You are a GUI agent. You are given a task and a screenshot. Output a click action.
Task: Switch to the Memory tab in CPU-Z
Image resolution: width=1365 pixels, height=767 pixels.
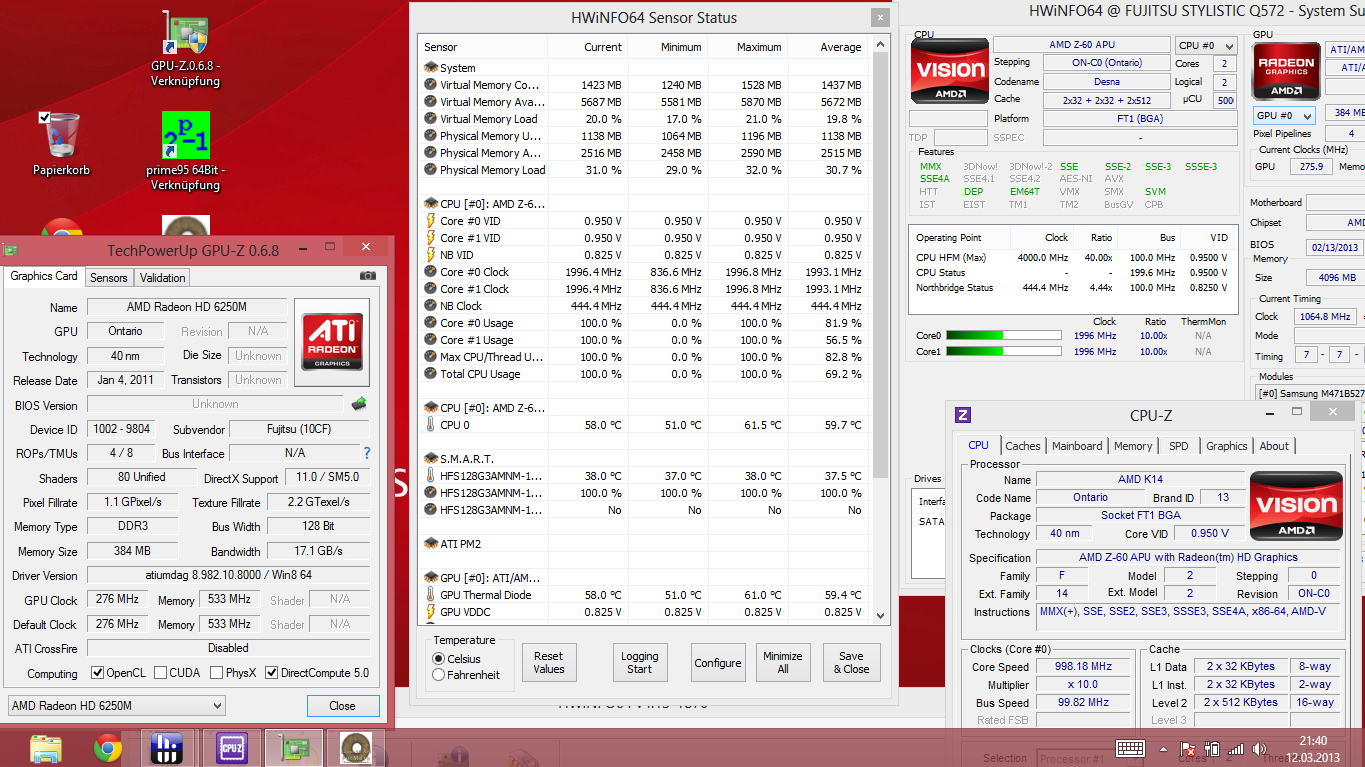coord(1133,446)
